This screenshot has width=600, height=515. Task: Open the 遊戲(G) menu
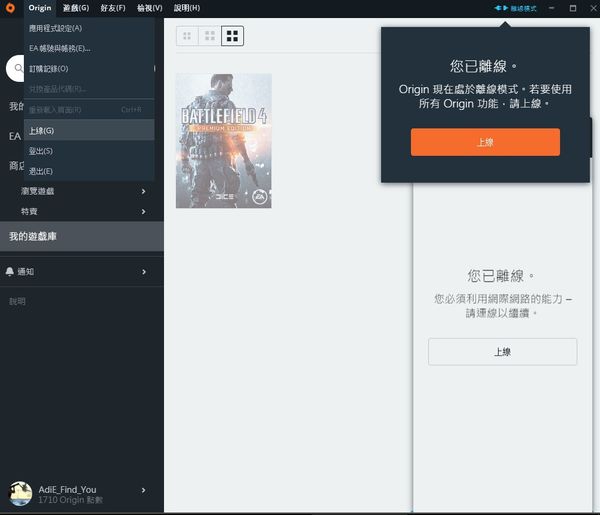click(76, 8)
